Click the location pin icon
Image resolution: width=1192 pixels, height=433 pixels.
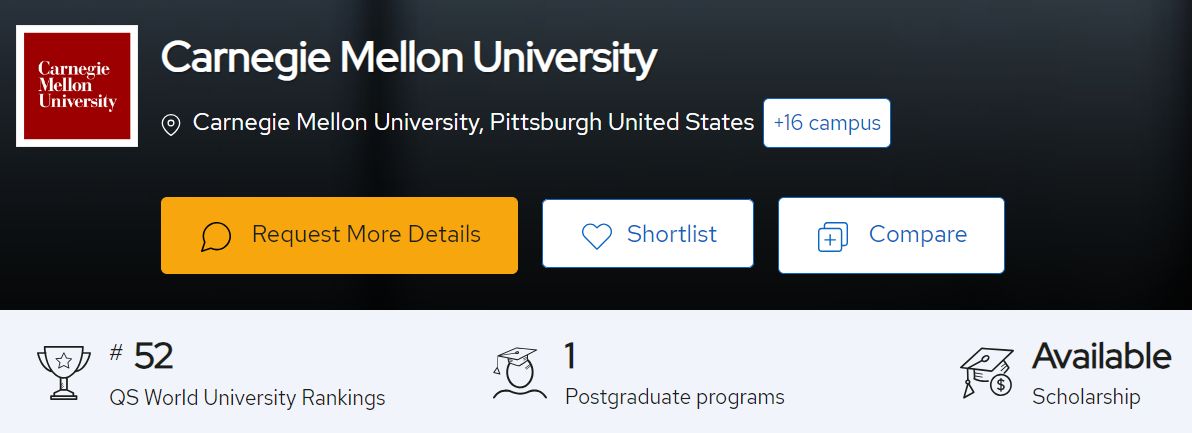172,125
